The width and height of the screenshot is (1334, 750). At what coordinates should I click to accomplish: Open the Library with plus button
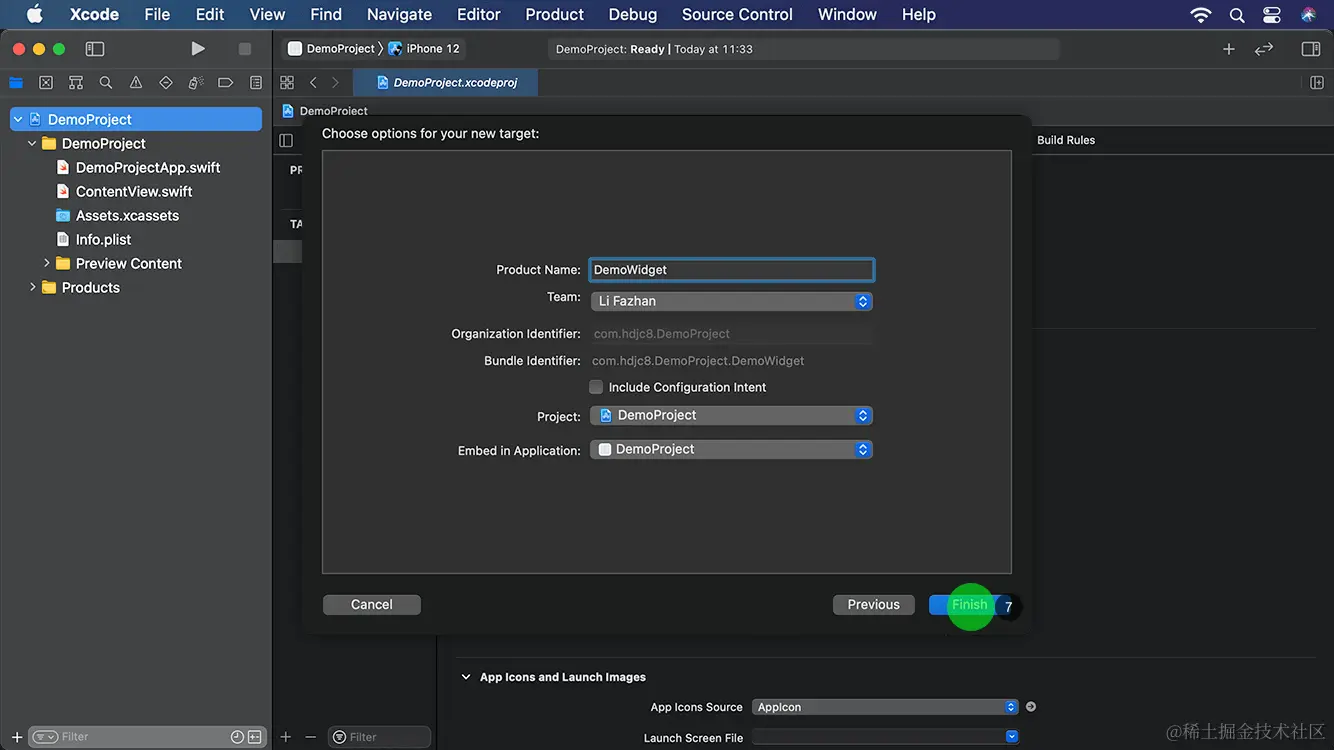(1229, 48)
